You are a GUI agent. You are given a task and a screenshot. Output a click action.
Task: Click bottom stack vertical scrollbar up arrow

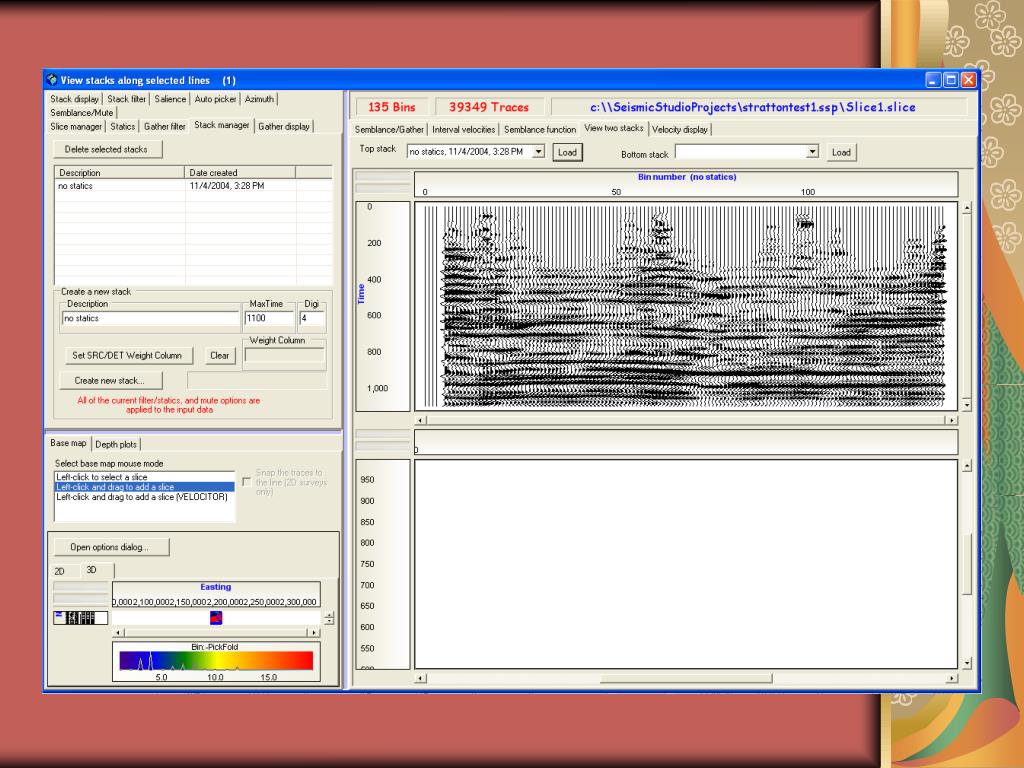pos(967,466)
